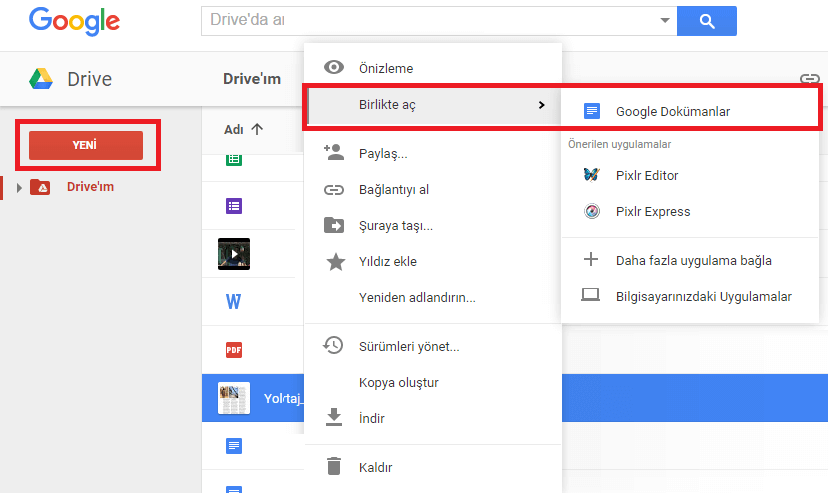The height and width of the screenshot is (493, 828).
Task: Click the plus icon for more apps
Action: pos(591,259)
